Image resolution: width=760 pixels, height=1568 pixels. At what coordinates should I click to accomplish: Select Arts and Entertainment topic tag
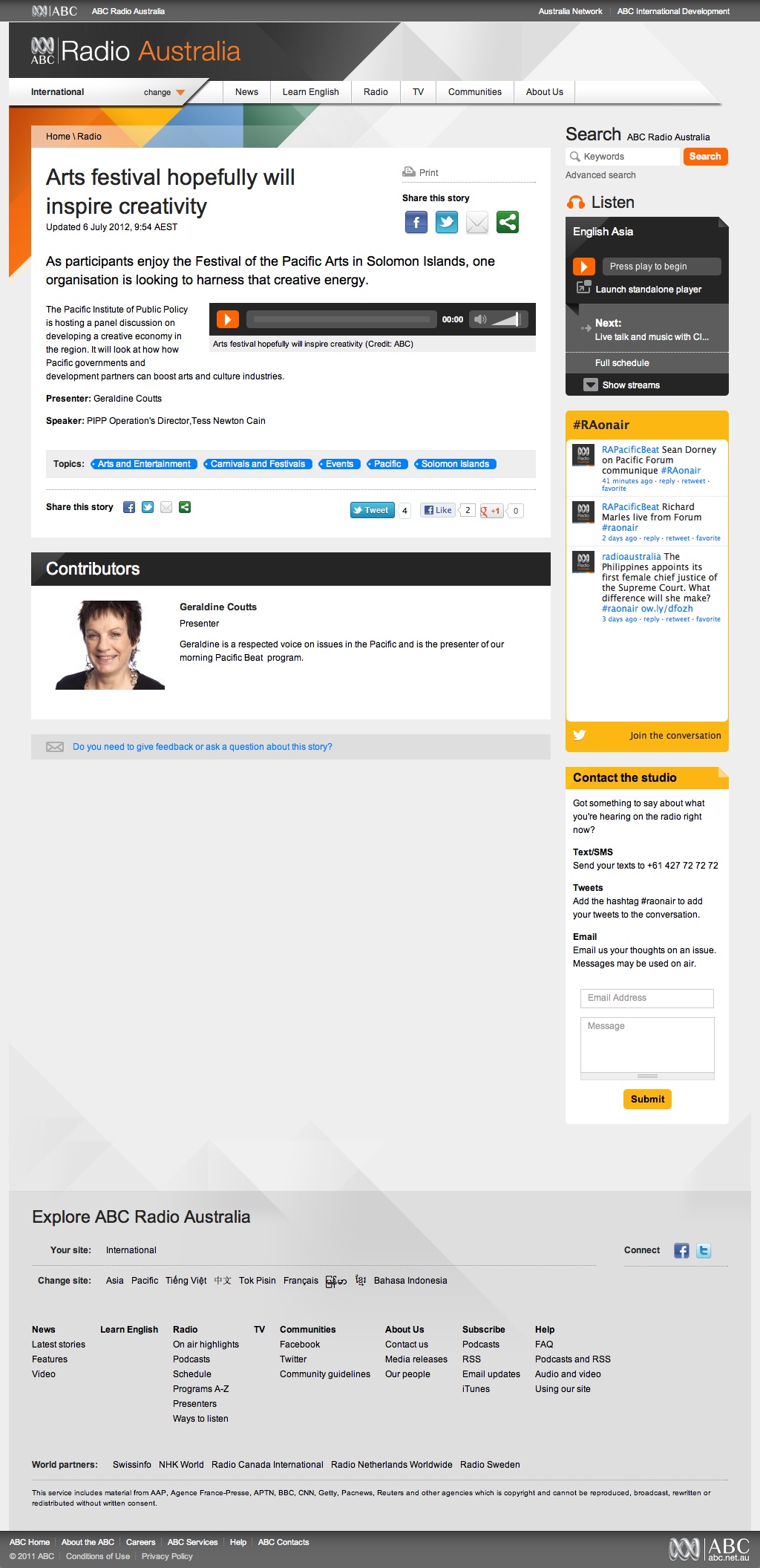pos(144,464)
